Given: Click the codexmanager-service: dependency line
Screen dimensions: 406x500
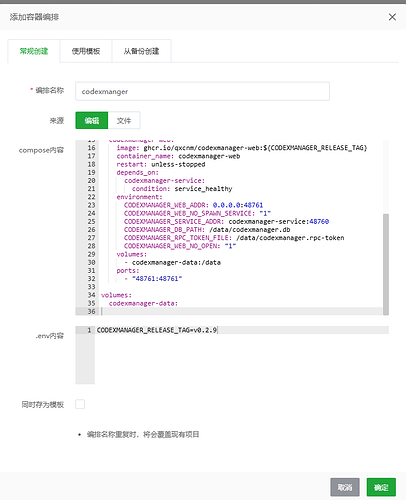Looking at the screenshot, I should point(165,181).
